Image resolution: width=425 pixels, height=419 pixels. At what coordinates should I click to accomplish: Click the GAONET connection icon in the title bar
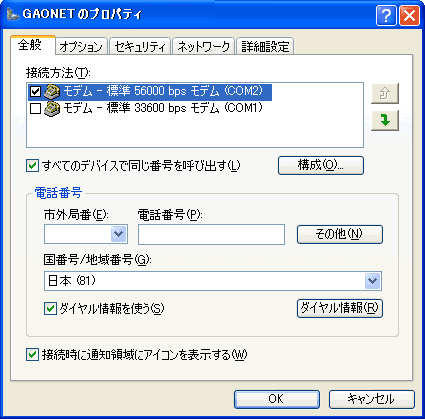[x=12, y=14]
